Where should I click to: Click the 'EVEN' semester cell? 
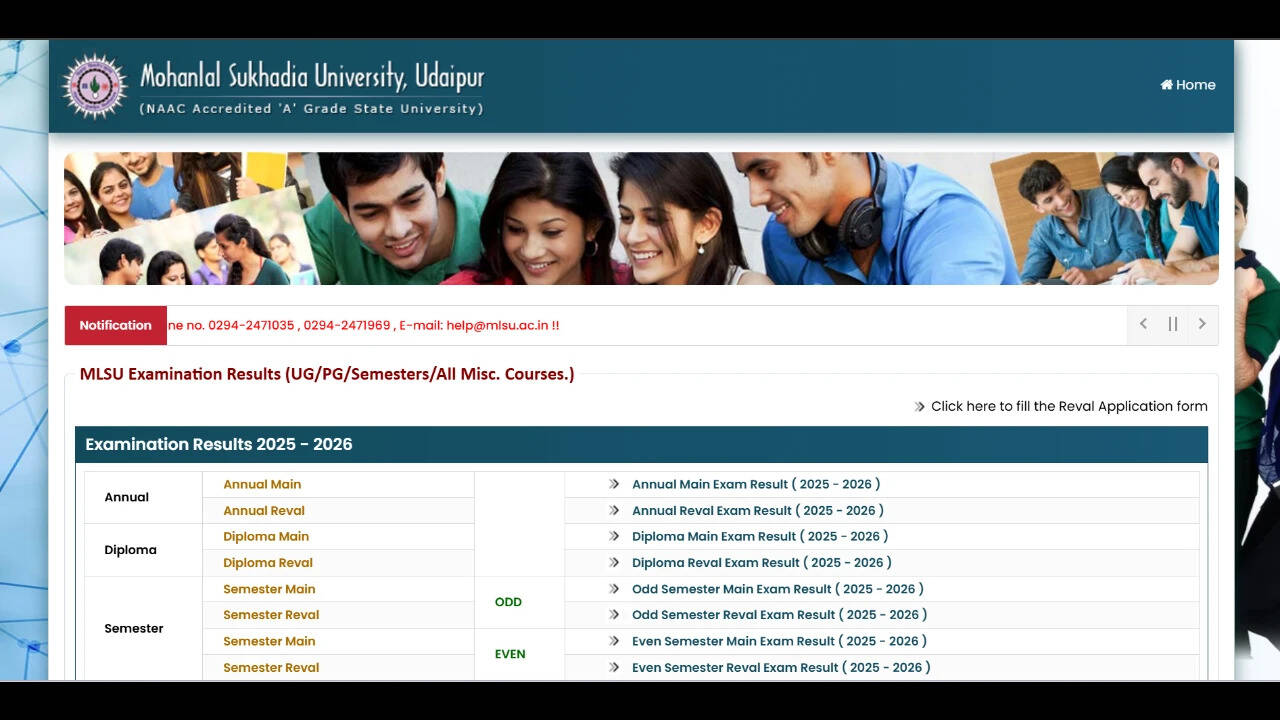tap(519, 654)
